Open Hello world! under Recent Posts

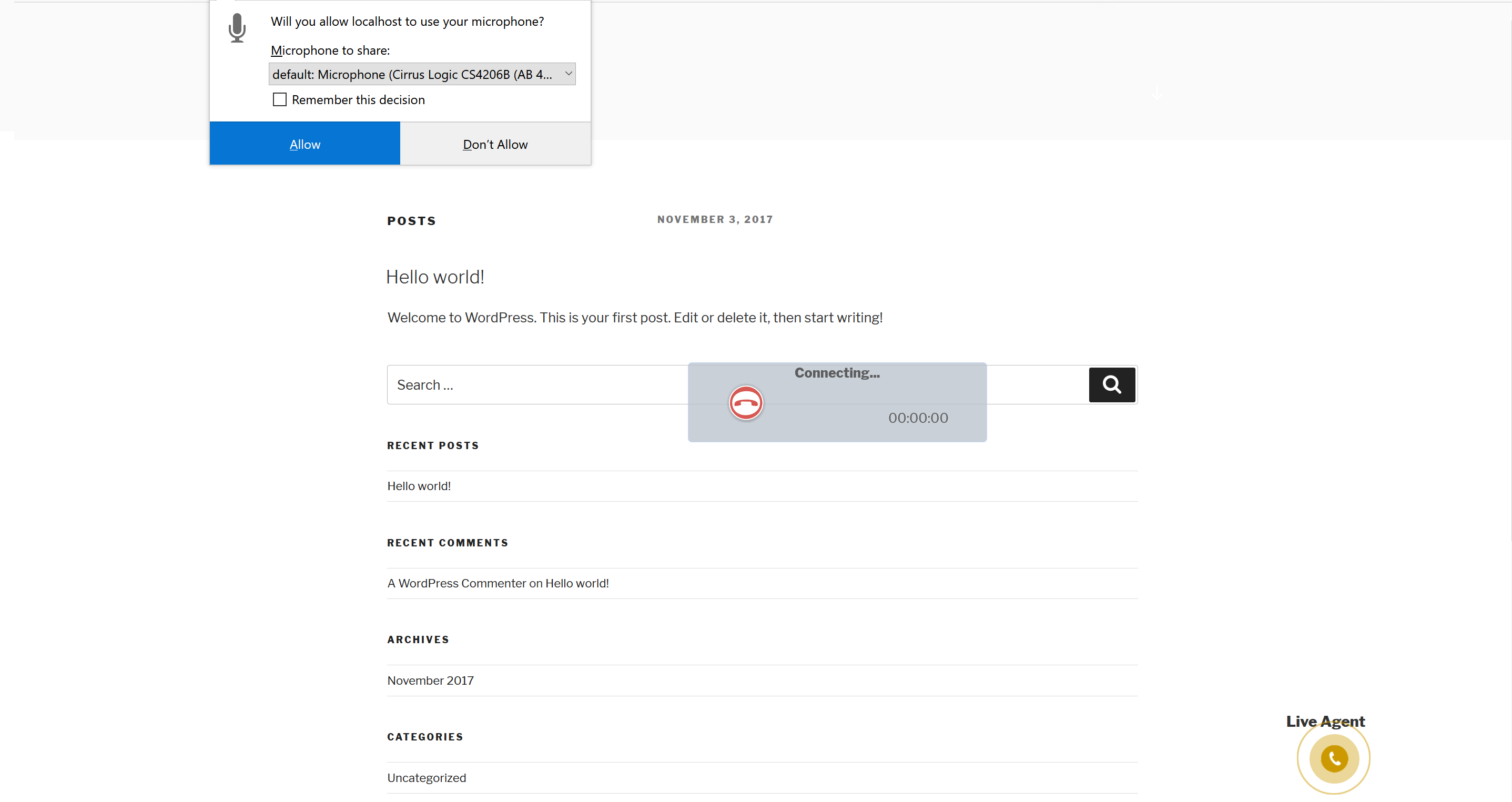(419, 486)
